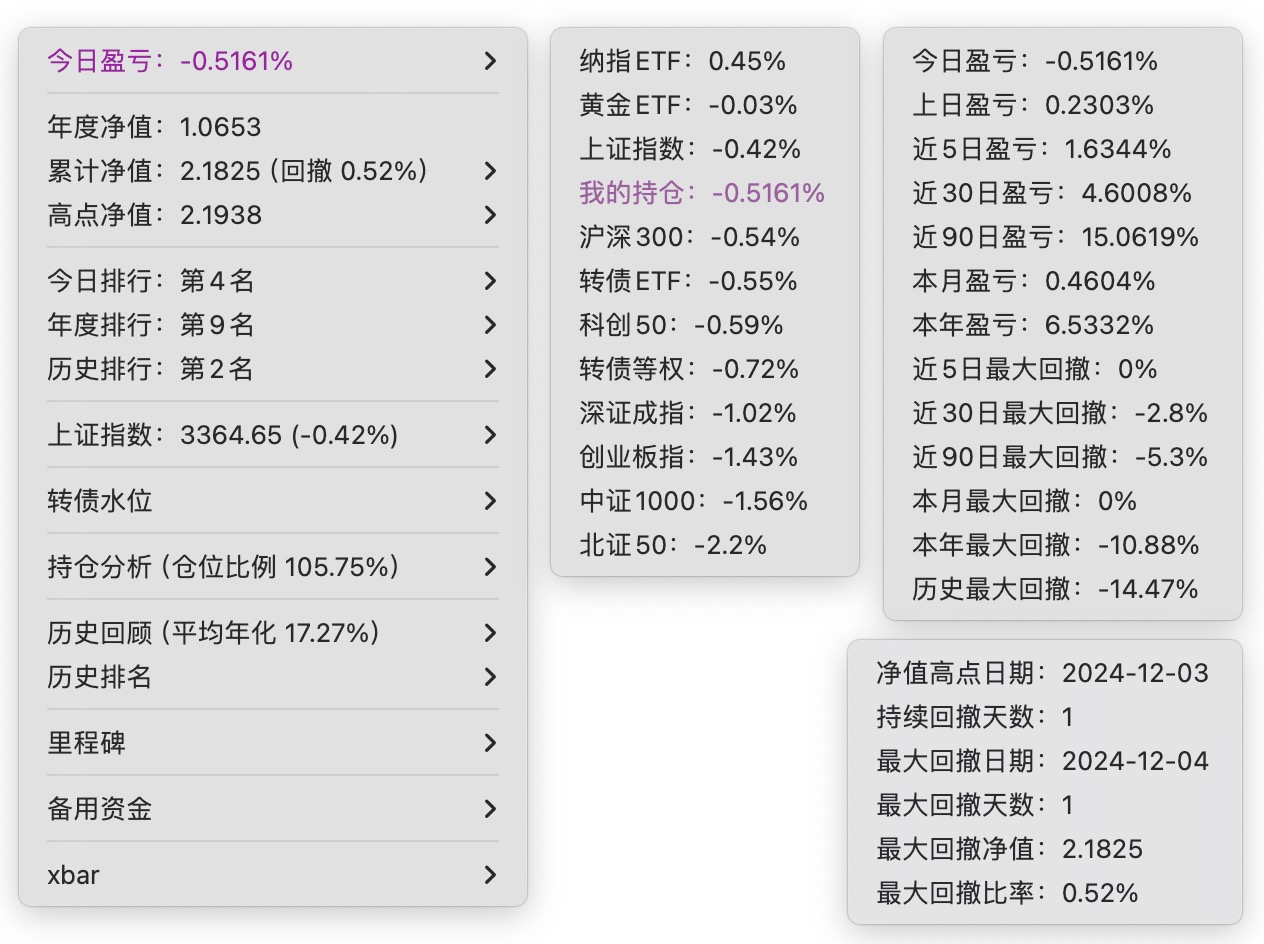
Task: Open the 里程碑 submenu
Action: click(x=87, y=743)
